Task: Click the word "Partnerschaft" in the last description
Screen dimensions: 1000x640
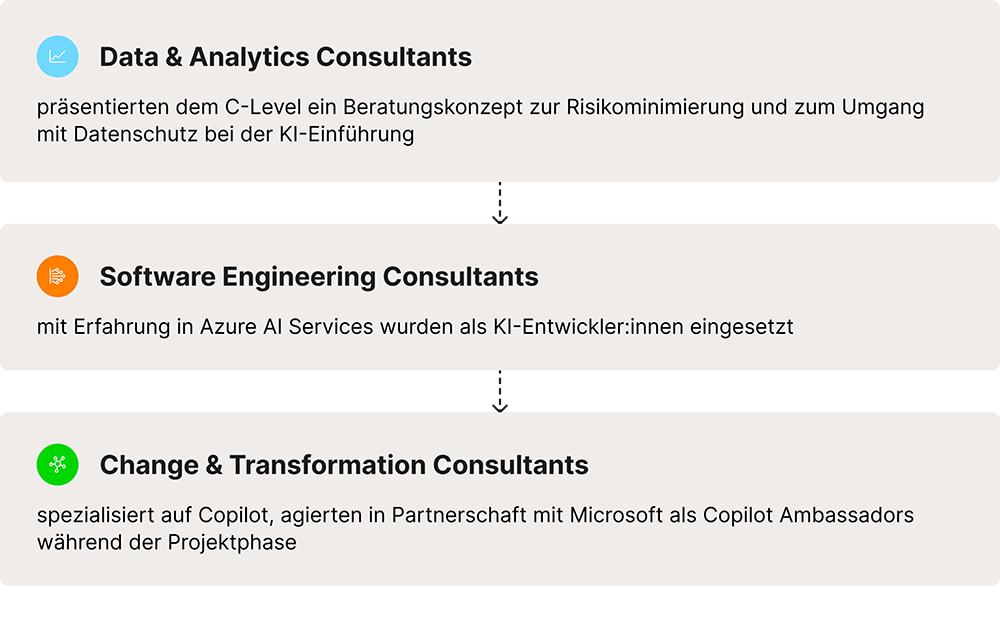Action: pyautogui.click(x=453, y=516)
